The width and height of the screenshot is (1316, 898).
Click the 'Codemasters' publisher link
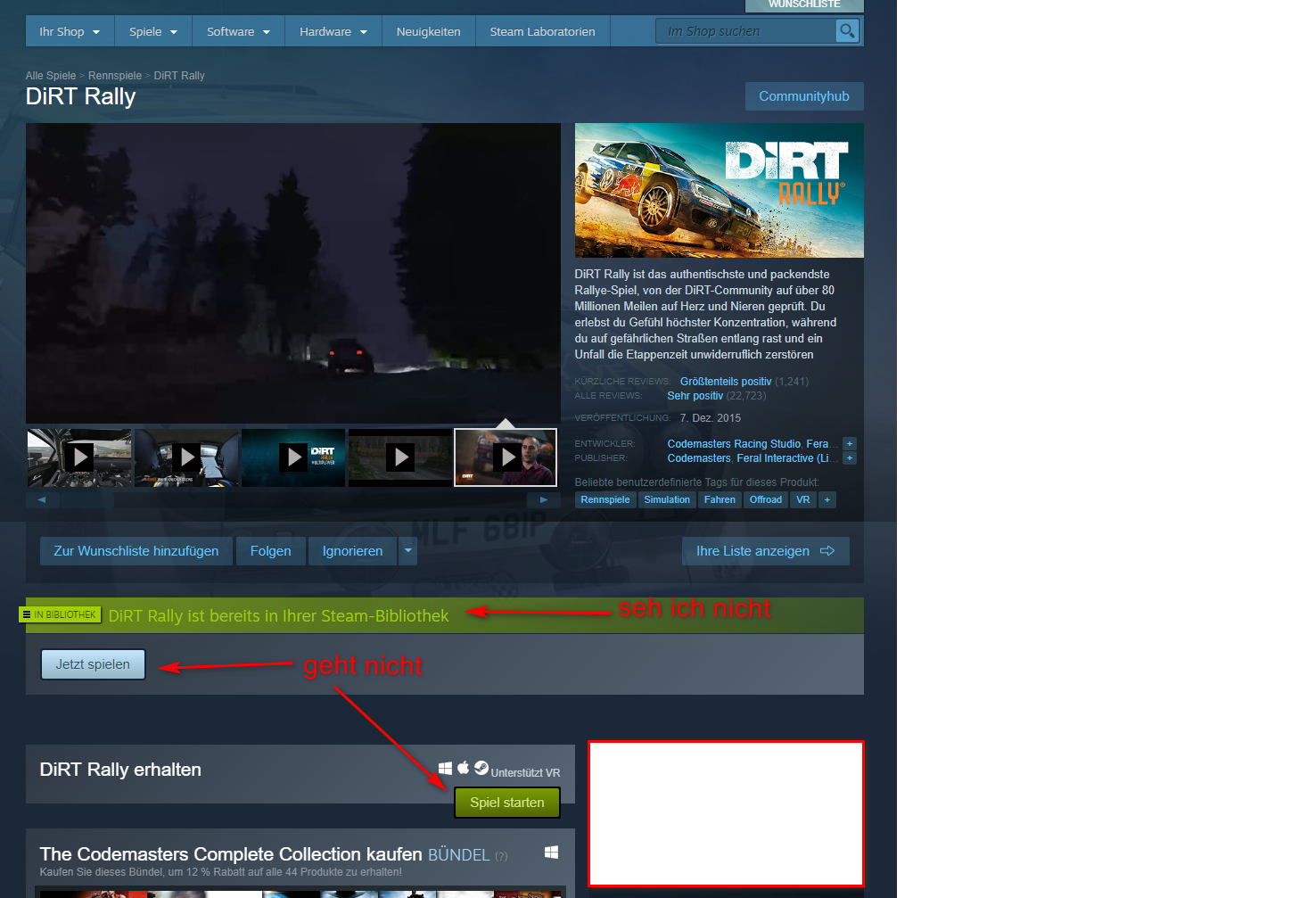coord(699,458)
